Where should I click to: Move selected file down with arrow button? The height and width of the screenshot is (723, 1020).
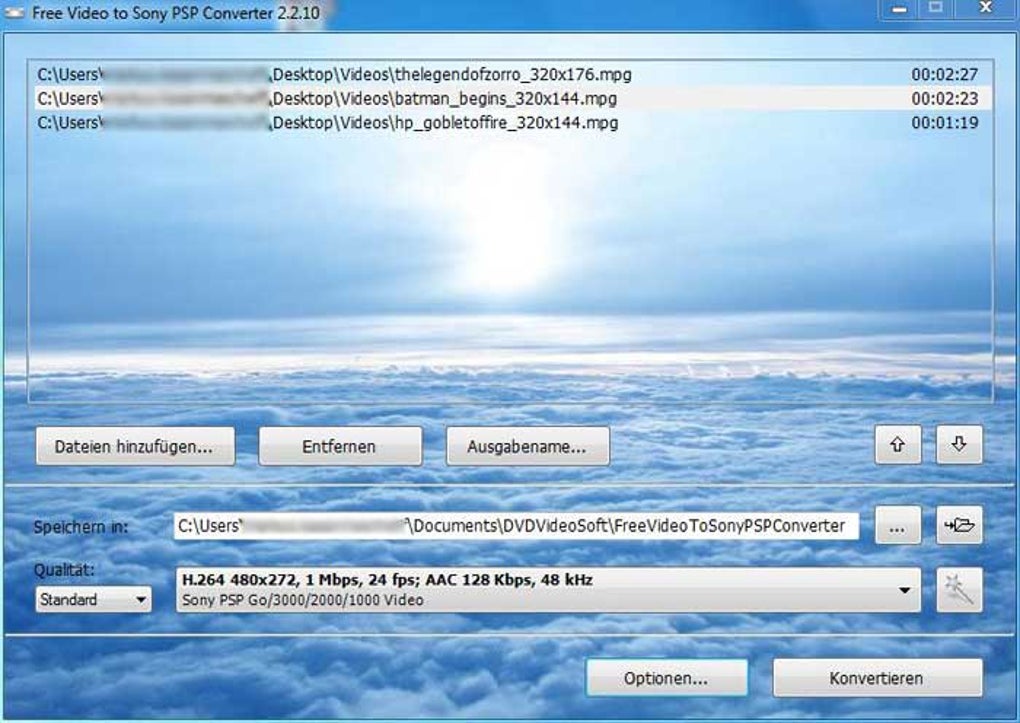[x=959, y=445]
